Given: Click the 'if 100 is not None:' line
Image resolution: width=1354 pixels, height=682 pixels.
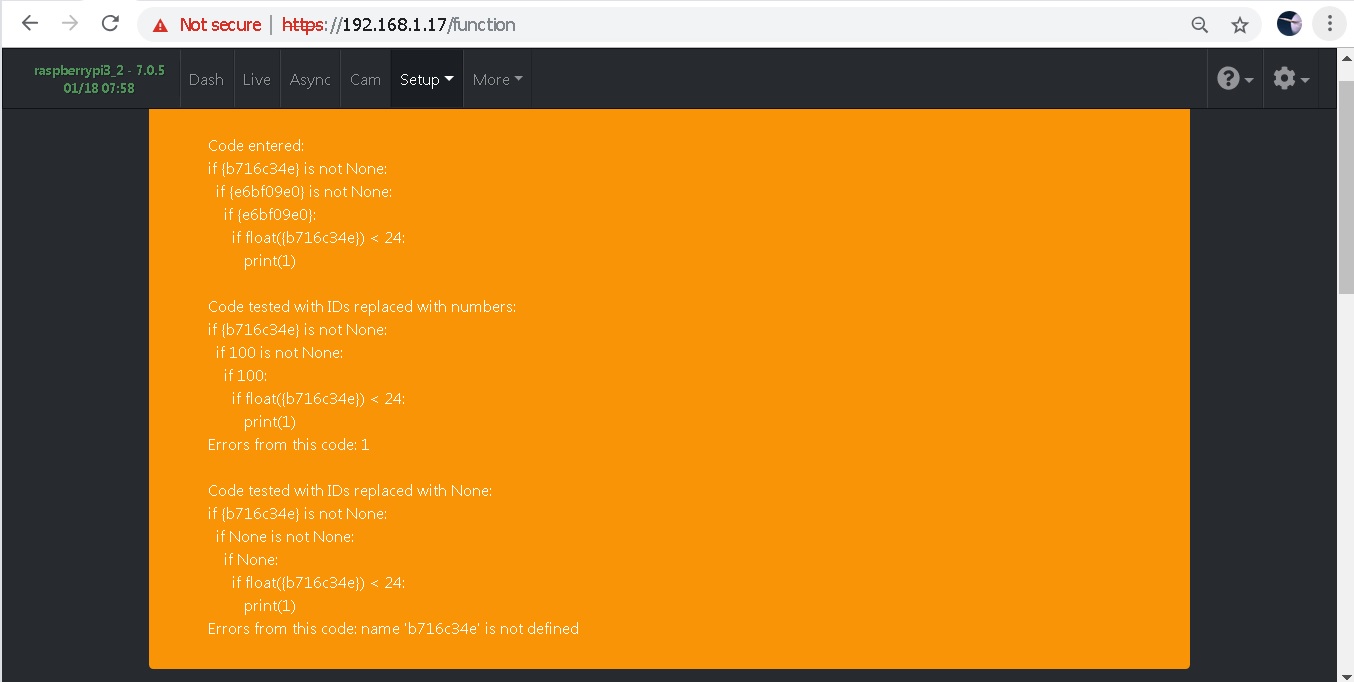Looking at the screenshot, I should (x=279, y=353).
